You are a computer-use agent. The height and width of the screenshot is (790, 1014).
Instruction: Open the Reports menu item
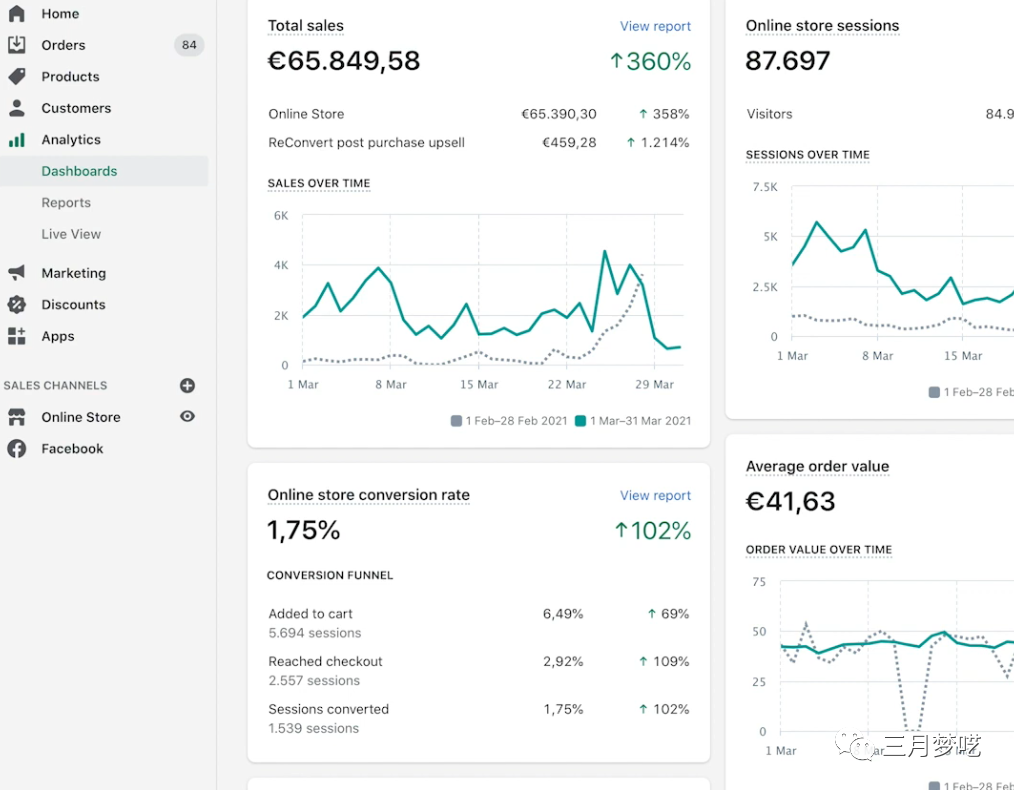tap(66, 203)
